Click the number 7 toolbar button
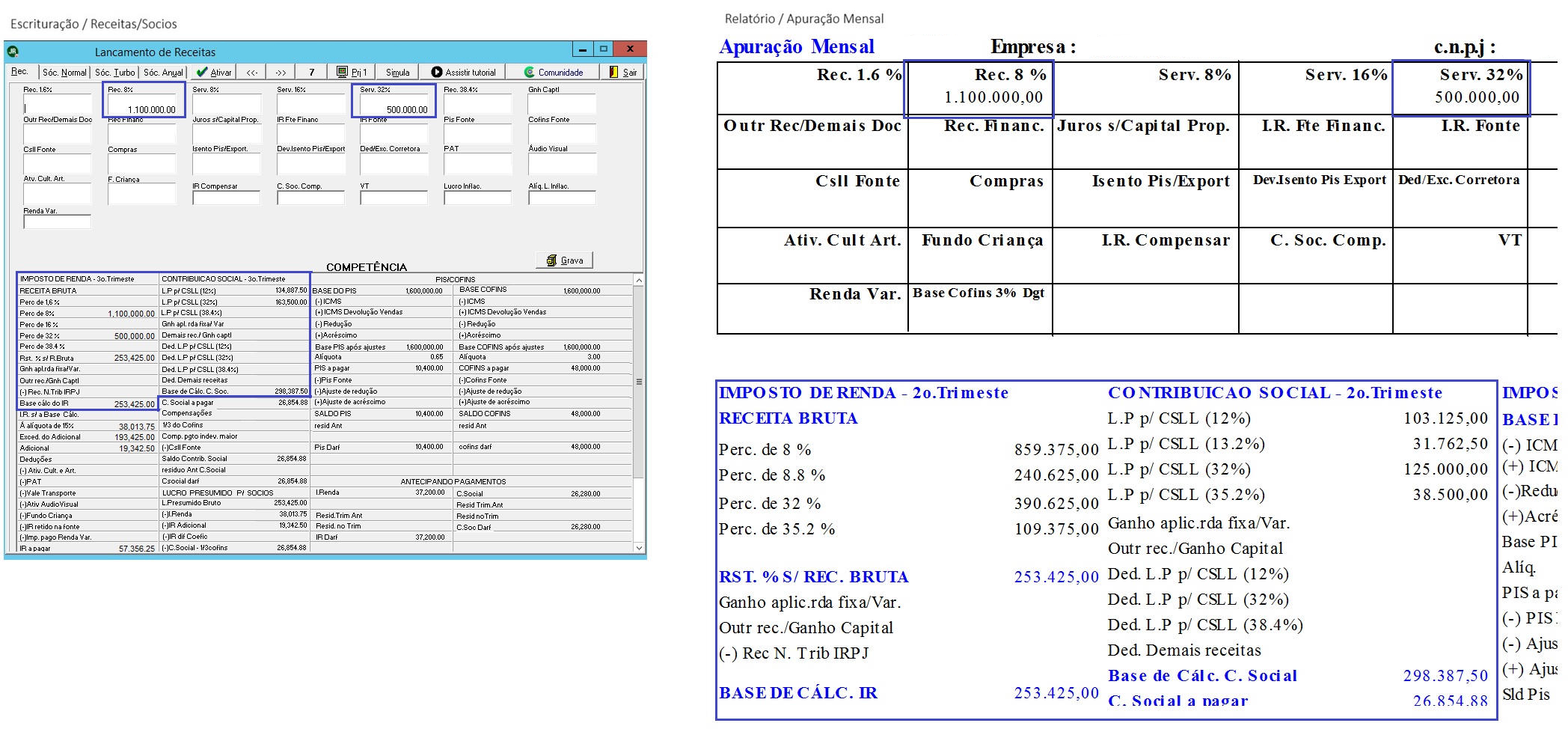Screen dimensions: 1568x738 coord(311,72)
